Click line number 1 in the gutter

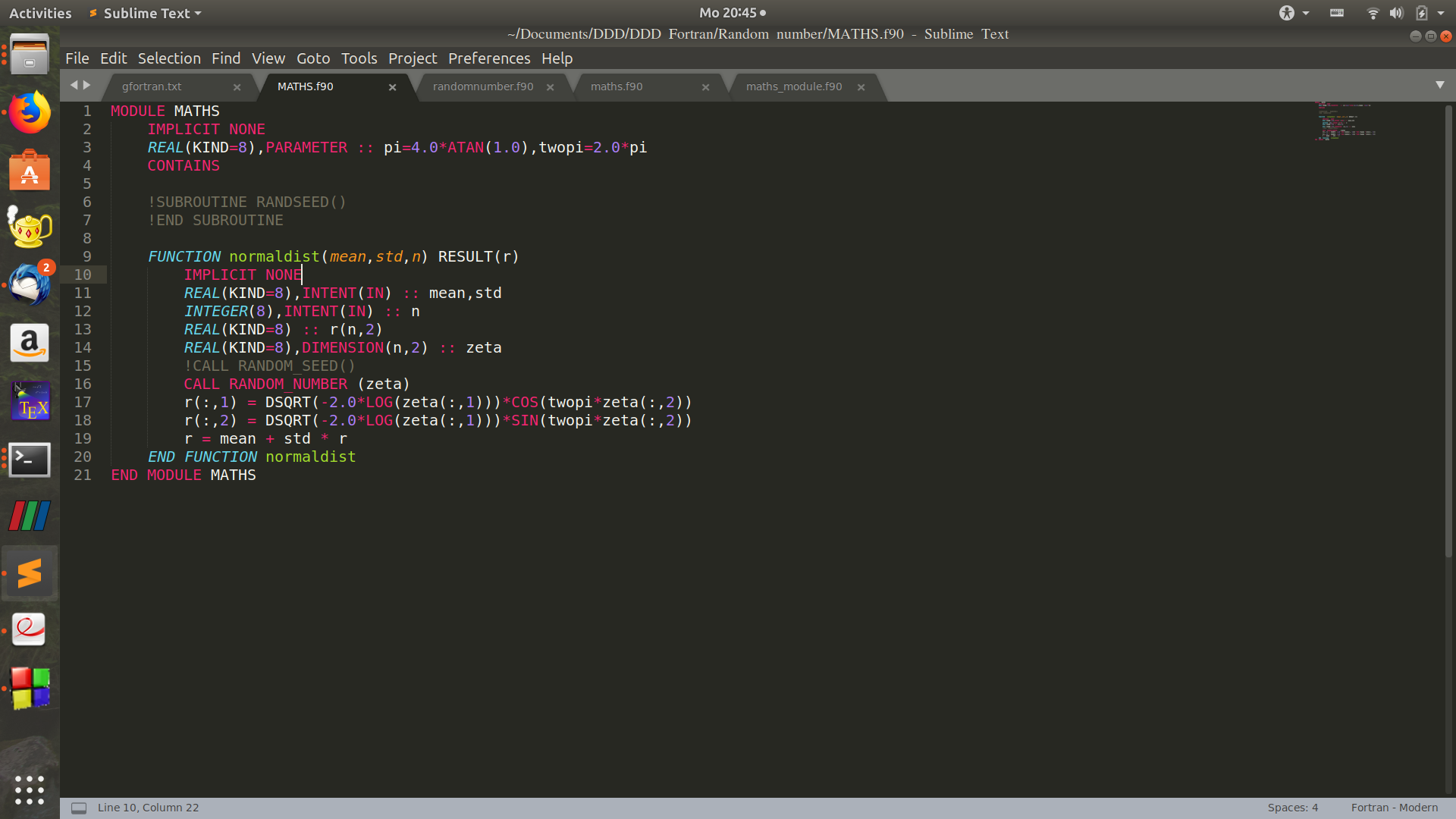click(x=87, y=111)
